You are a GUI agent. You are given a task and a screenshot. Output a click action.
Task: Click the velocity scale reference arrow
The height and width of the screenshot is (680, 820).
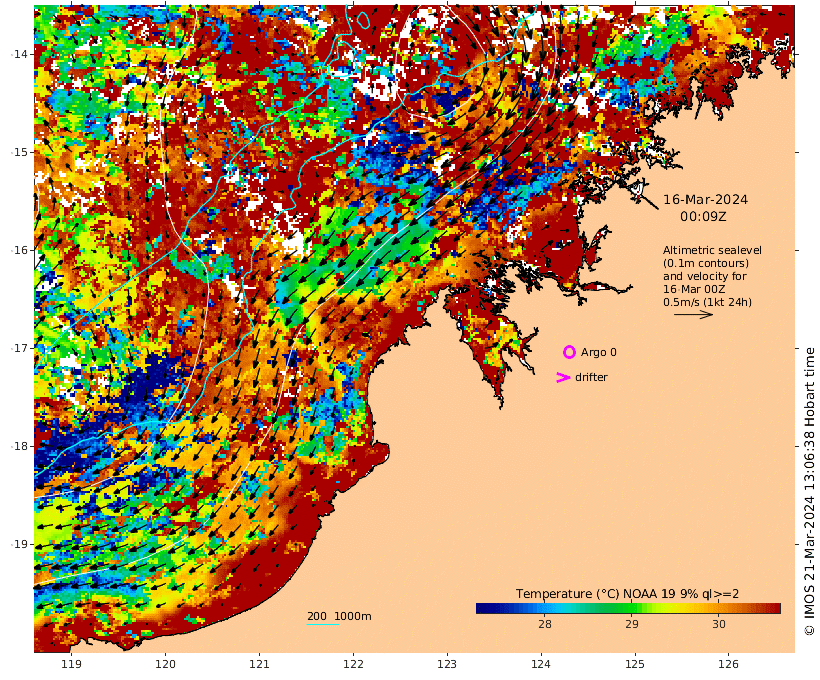tap(693, 314)
